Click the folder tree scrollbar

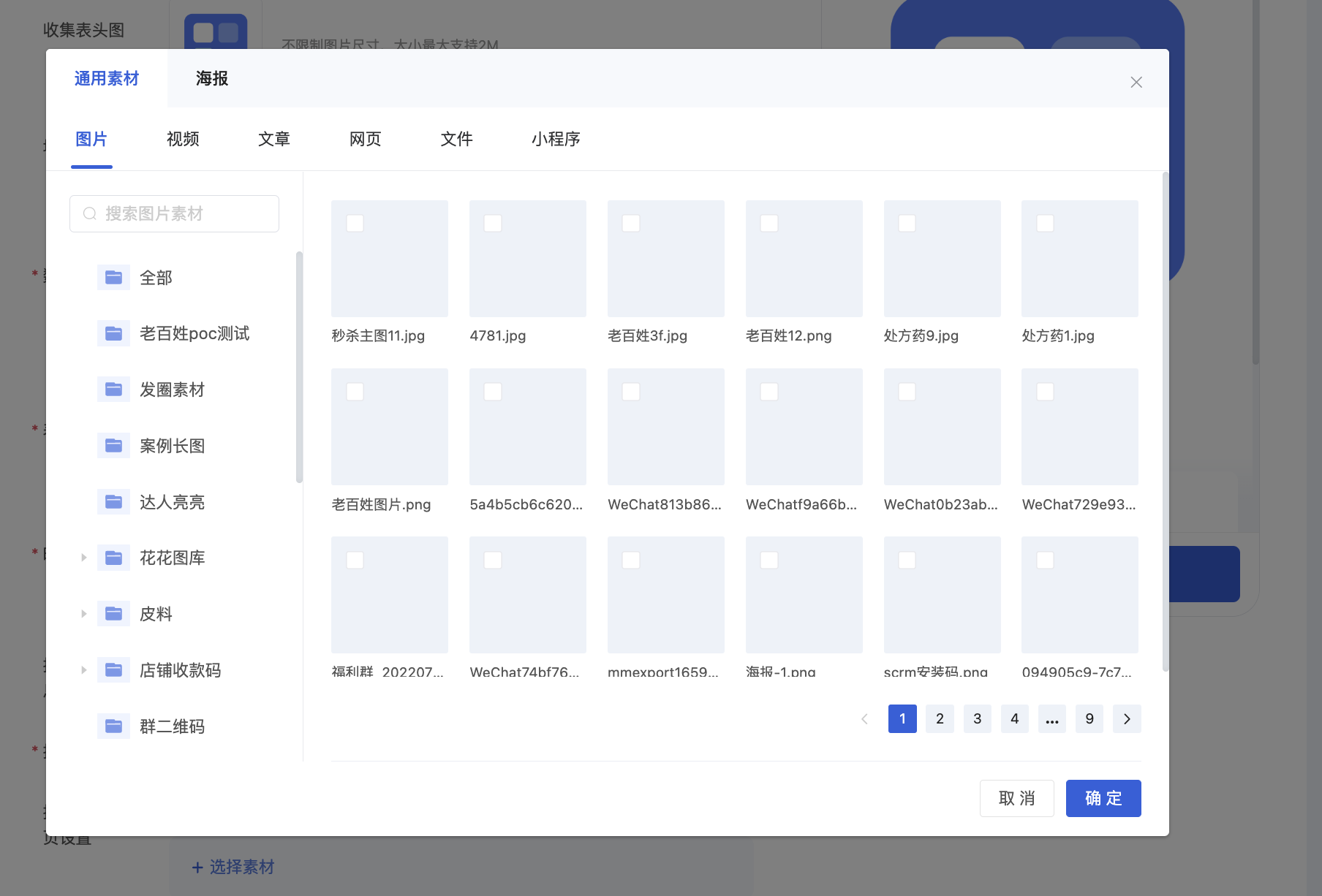[299, 367]
